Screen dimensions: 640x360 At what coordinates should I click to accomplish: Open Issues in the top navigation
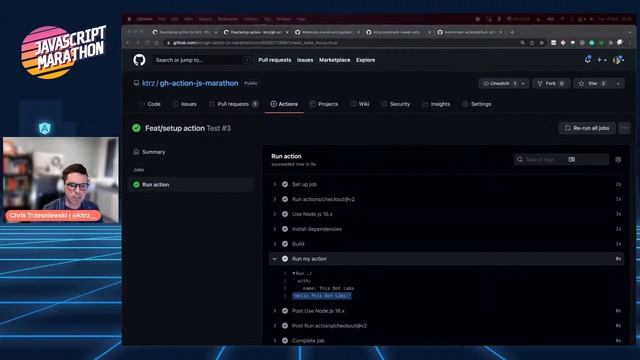305,60
